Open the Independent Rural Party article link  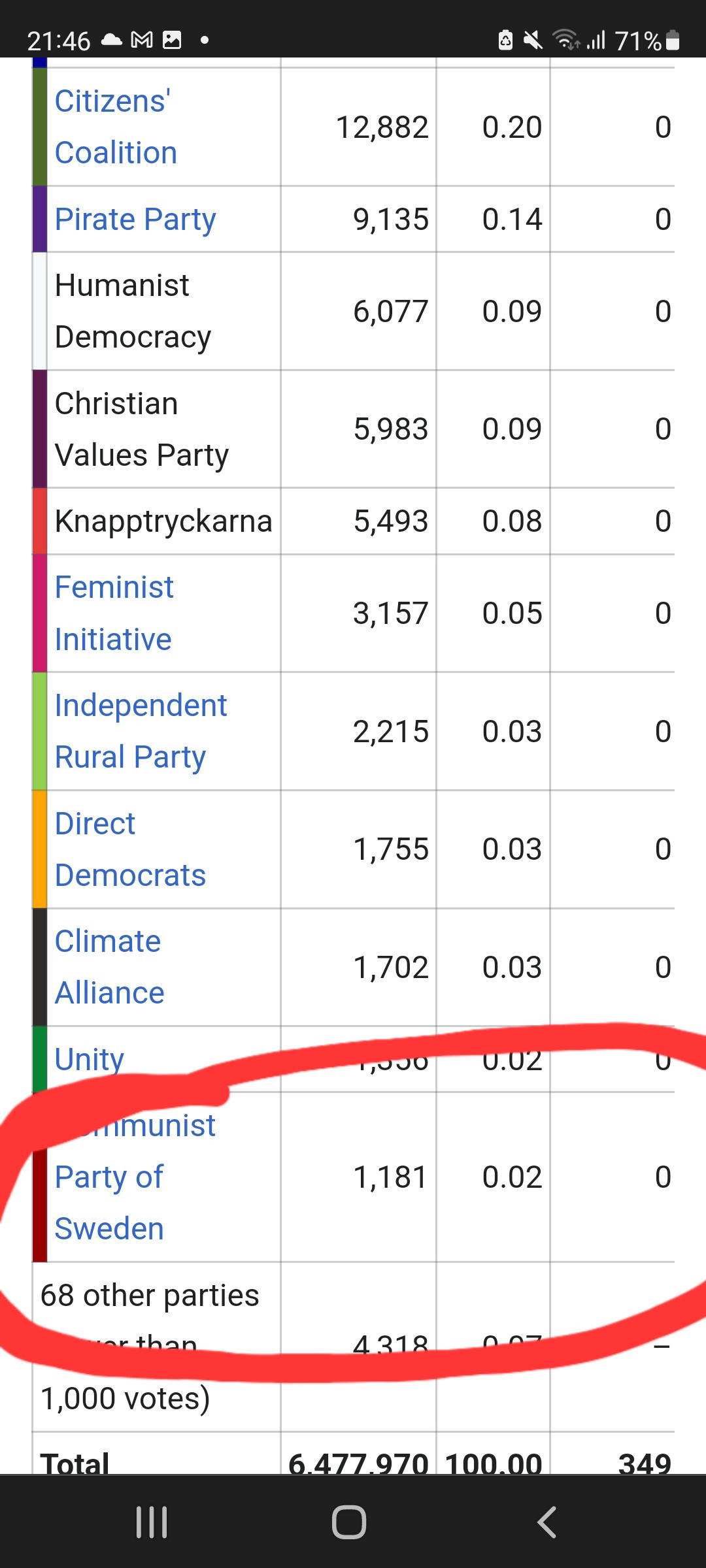click(x=141, y=731)
